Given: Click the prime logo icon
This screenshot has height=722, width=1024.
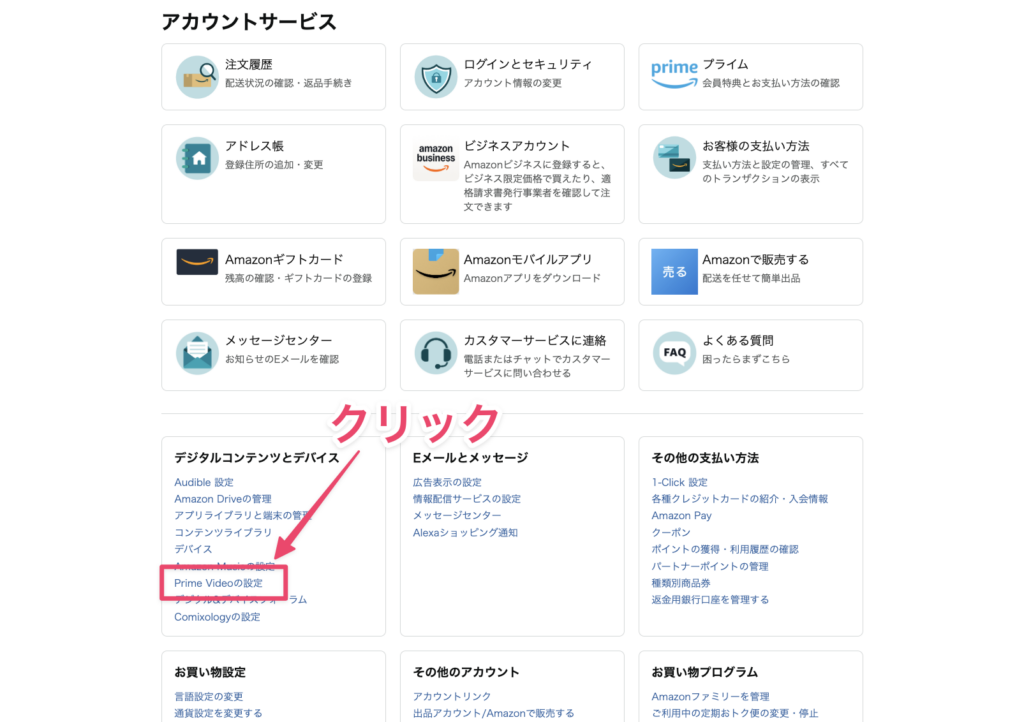Looking at the screenshot, I should pyautogui.click(x=675, y=74).
